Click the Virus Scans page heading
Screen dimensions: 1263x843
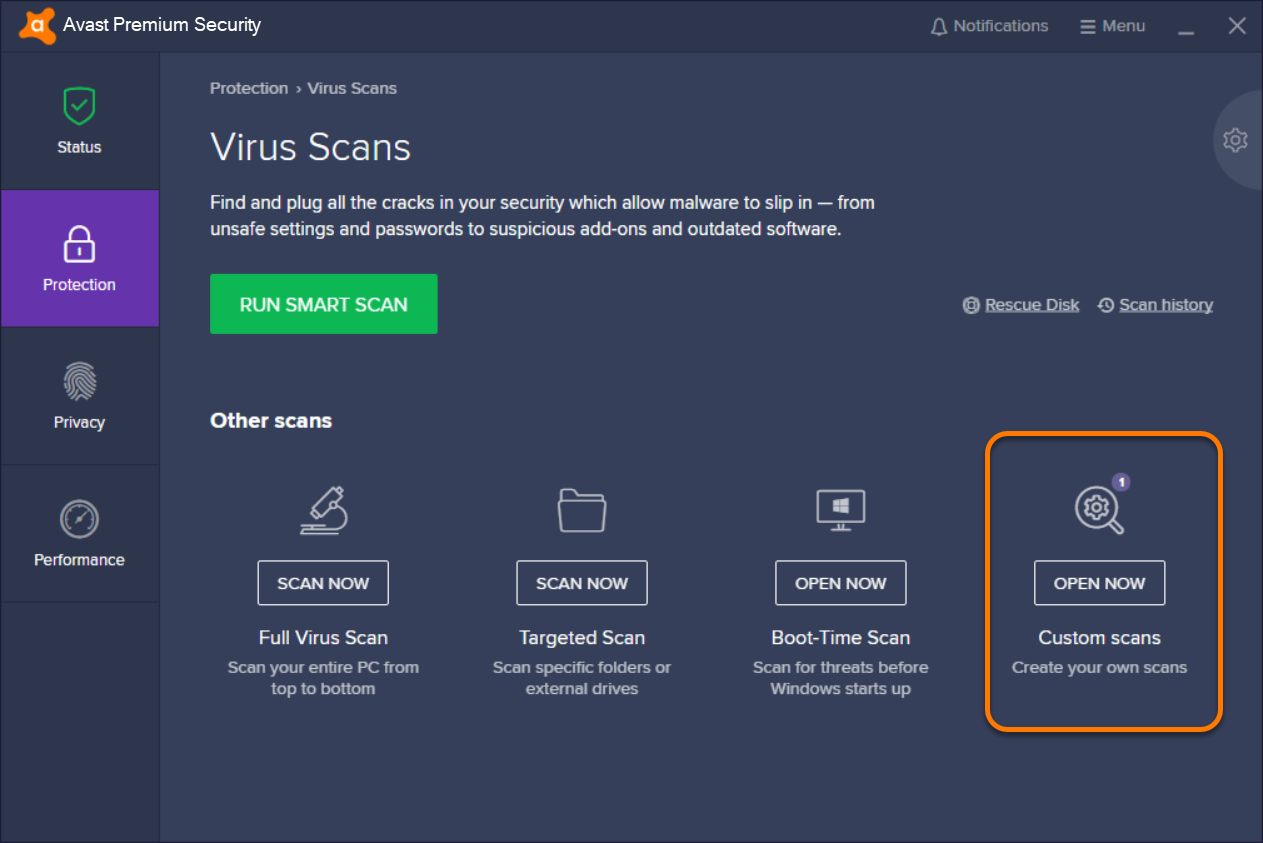311,147
